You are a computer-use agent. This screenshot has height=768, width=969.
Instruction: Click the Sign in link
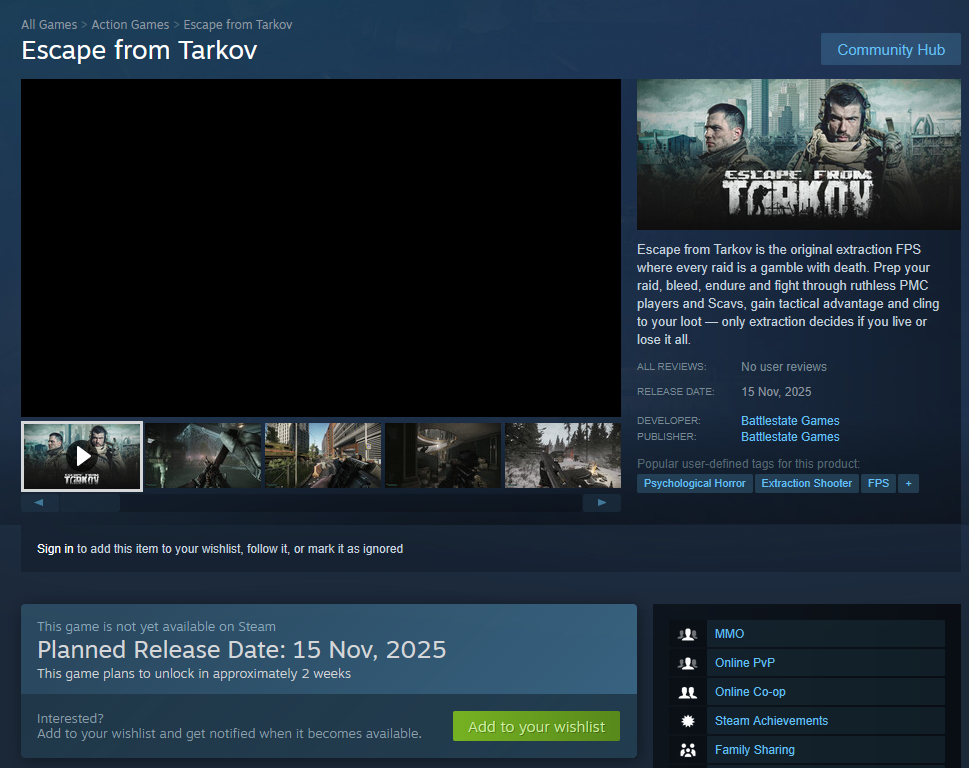[x=55, y=549]
